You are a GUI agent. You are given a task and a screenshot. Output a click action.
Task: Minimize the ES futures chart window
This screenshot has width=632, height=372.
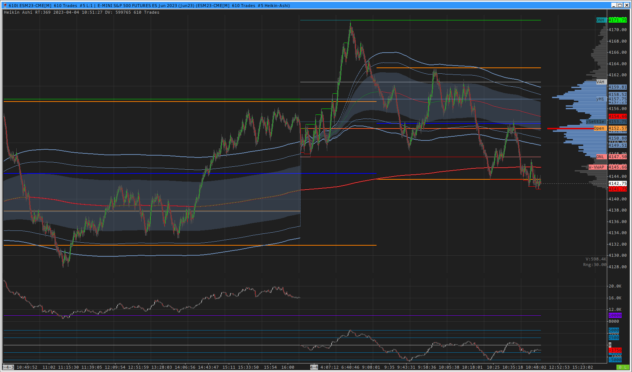point(613,5)
